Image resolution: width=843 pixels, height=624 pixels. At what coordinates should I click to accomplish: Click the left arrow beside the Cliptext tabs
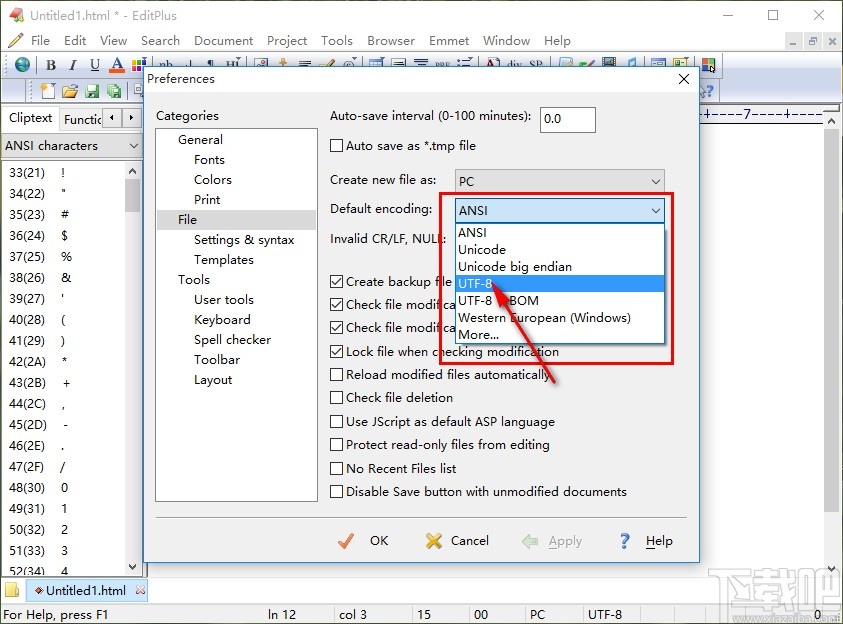(111, 118)
